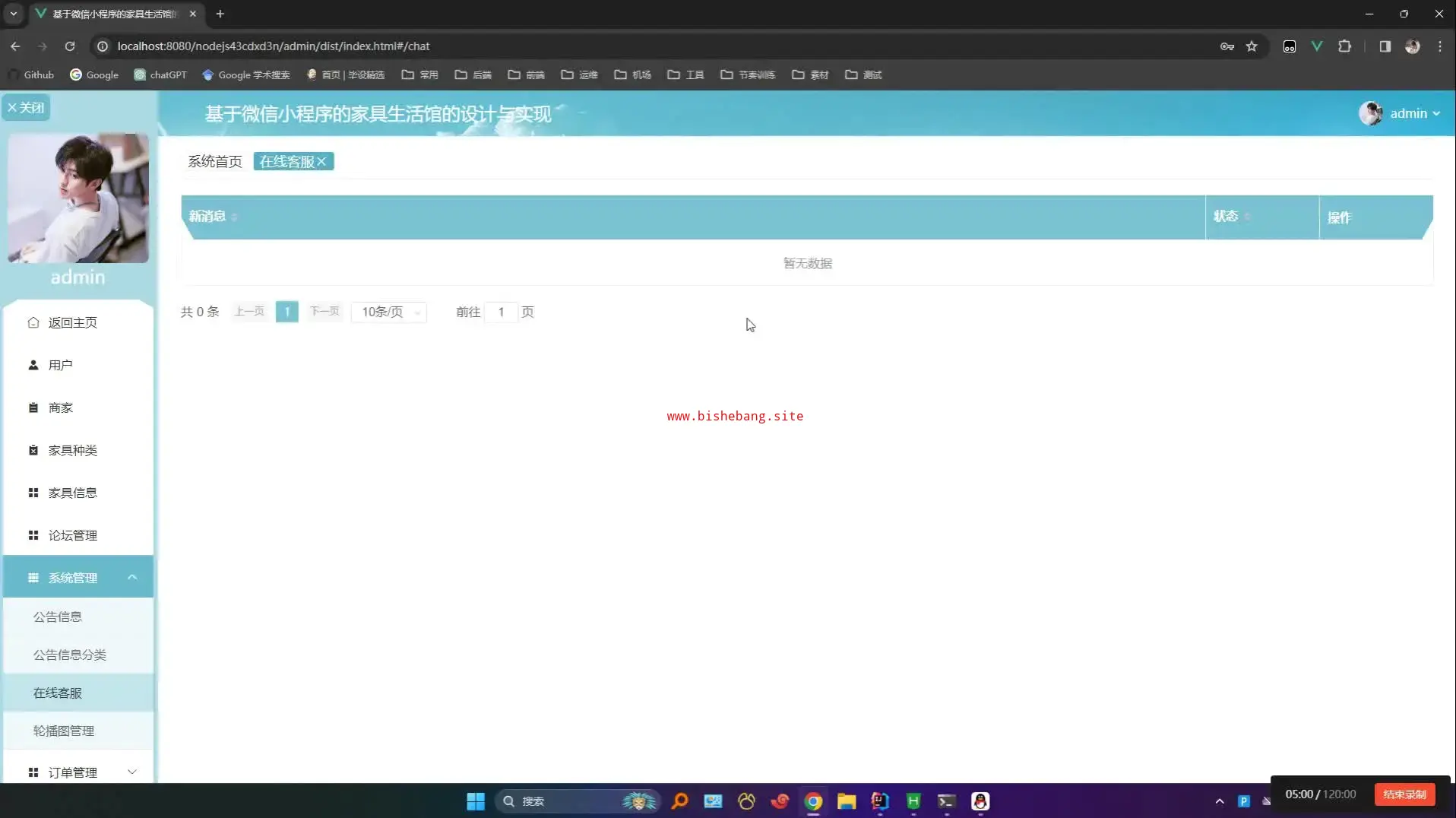1456x818 pixels.
Task: Open the browser tab search dropdown
Action: [14, 14]
